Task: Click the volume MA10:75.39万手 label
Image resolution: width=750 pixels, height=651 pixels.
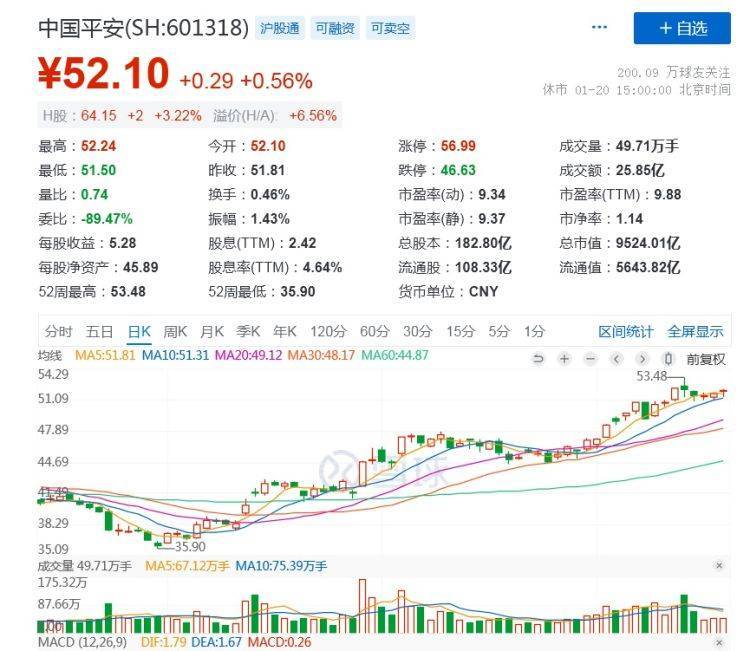Action: 281,566
